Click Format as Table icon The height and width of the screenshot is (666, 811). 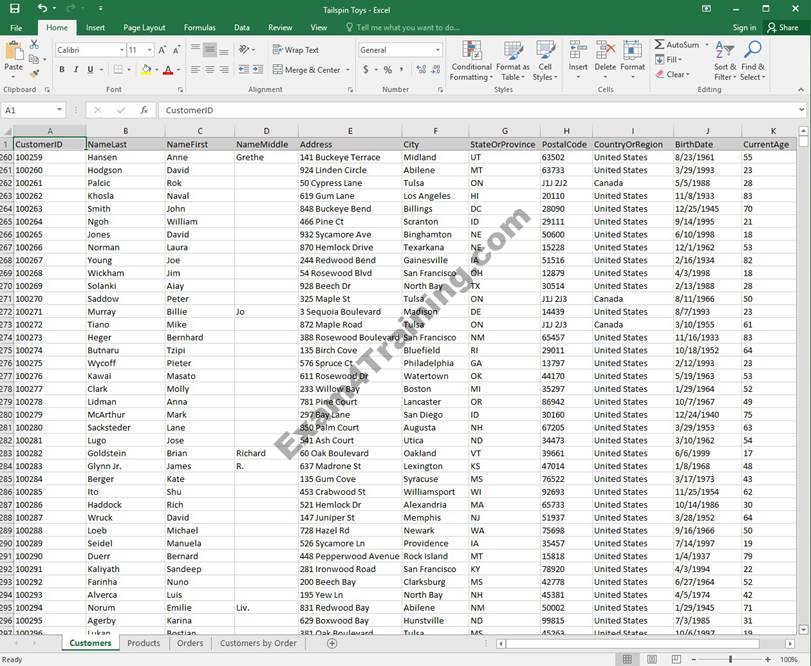(513, 62)
